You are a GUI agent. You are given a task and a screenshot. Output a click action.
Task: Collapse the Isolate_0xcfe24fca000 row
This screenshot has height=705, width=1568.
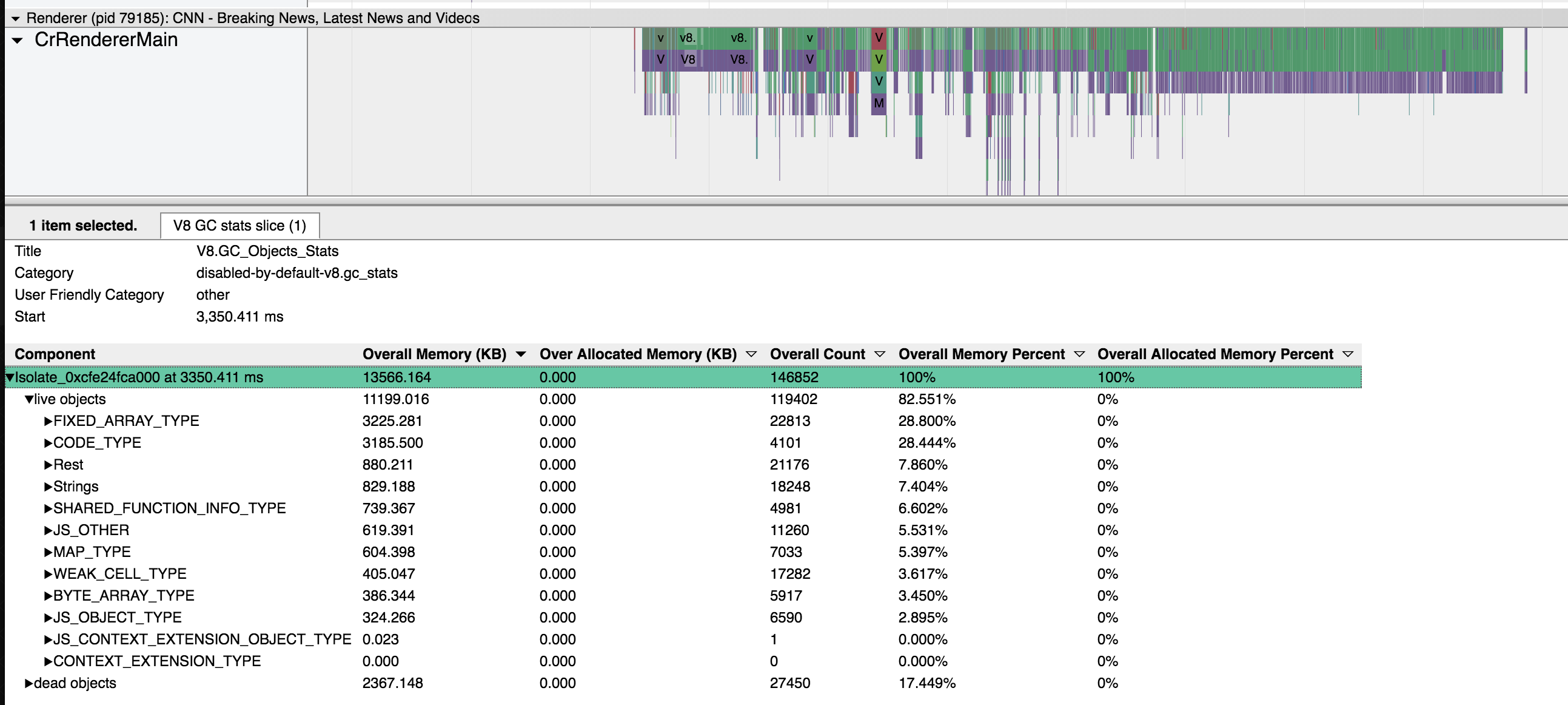pos(10,377)
